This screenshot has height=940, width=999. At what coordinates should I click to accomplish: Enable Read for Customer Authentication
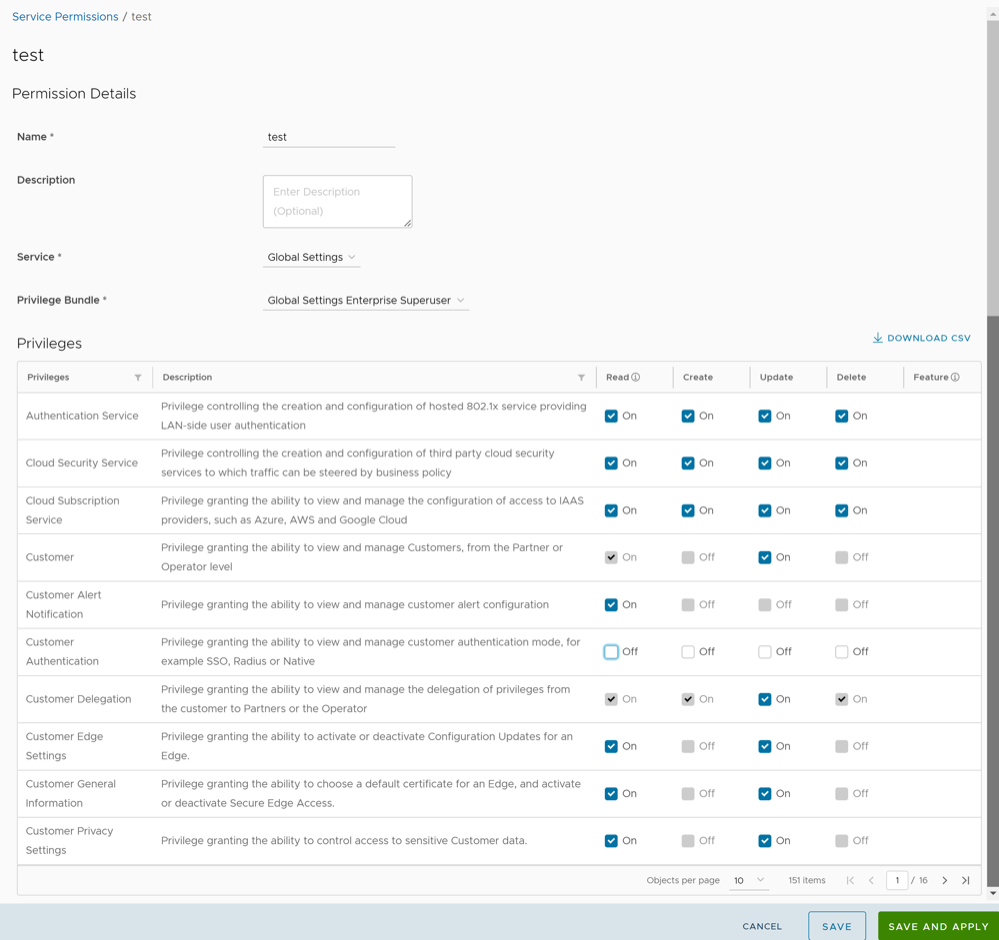tap(611, 652)
